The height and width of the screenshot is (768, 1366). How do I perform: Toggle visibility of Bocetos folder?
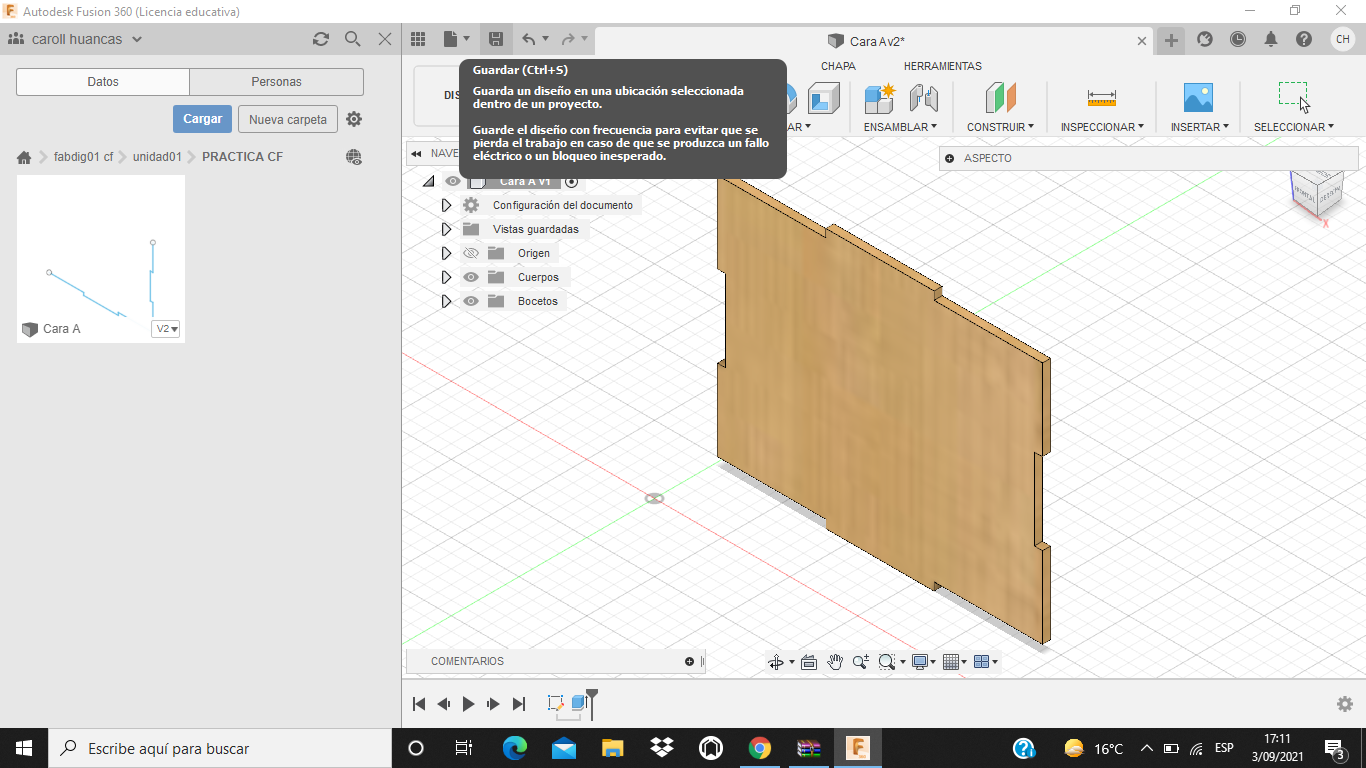(471, 301)
